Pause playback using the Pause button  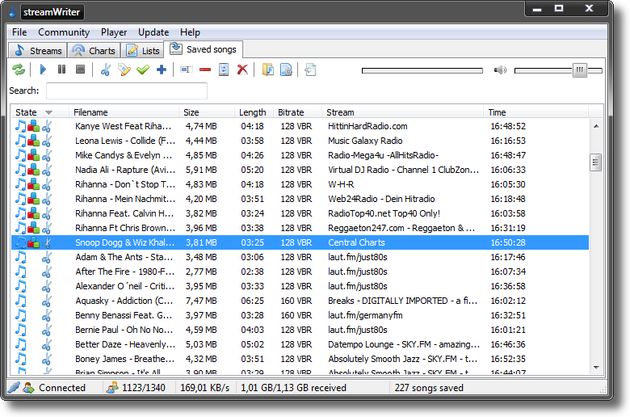tap(61, 70)
